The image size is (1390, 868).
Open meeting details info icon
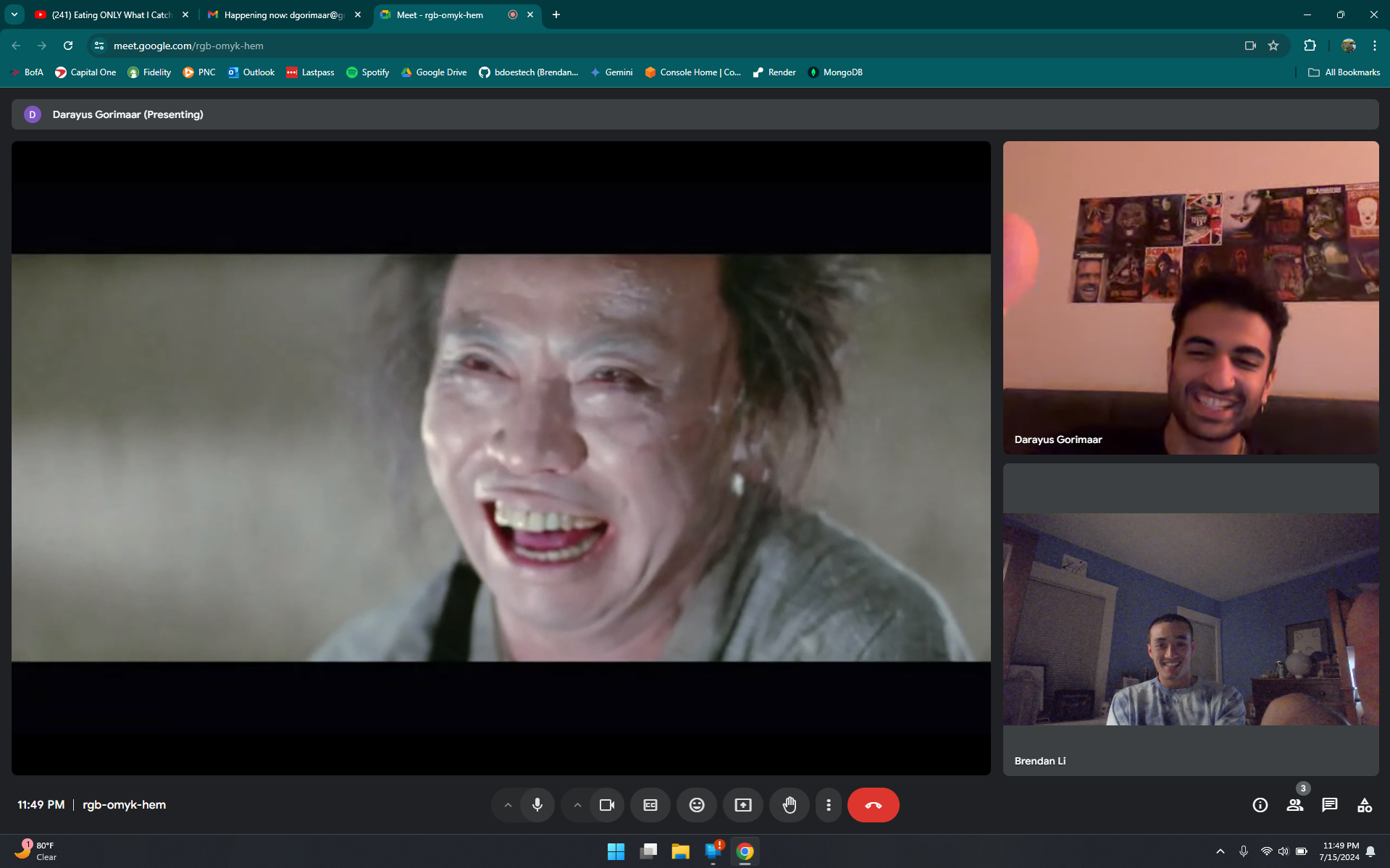tap(1260, 805)
